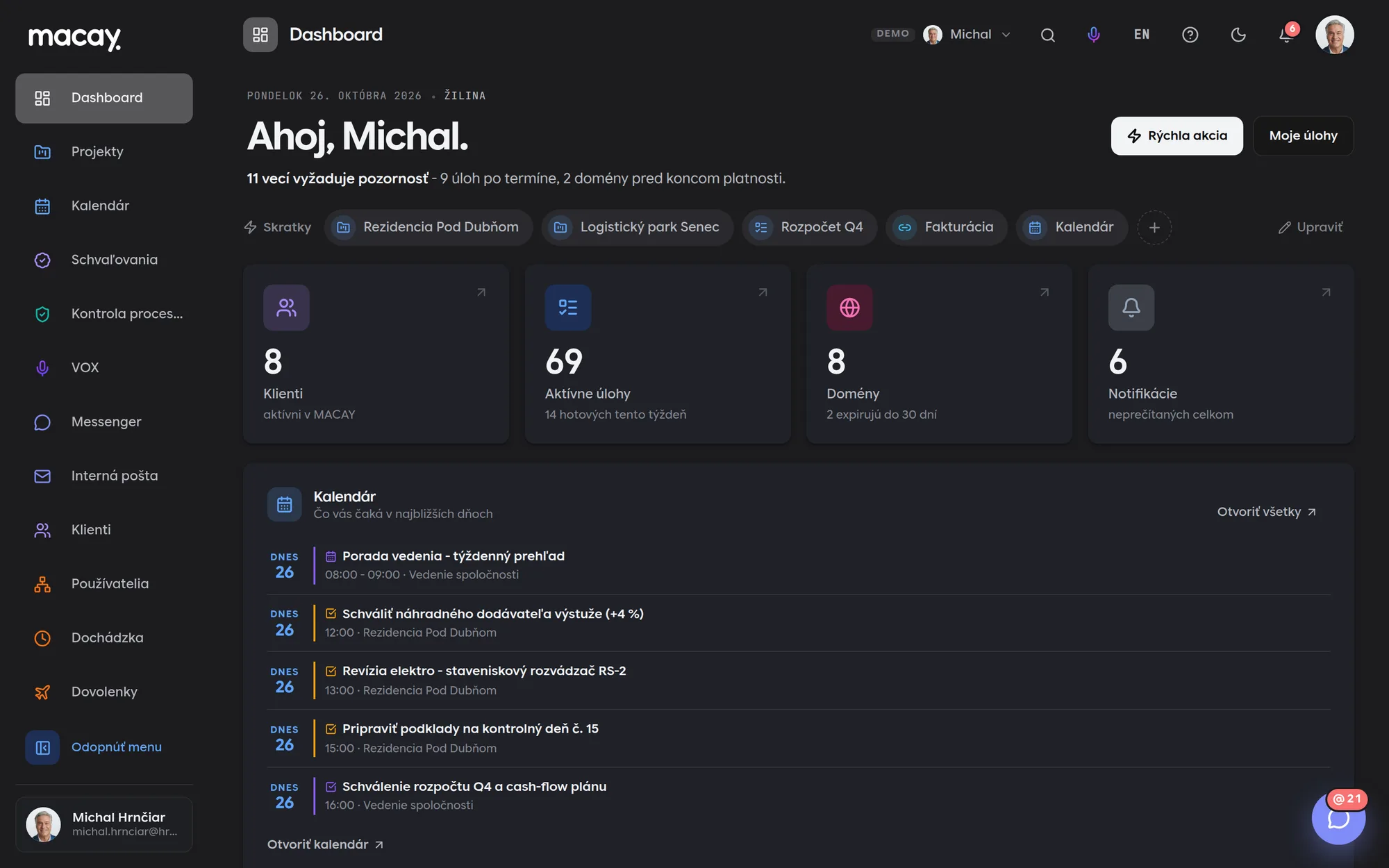Open Revízia elektro RS-2 task

tap(799, 681)
